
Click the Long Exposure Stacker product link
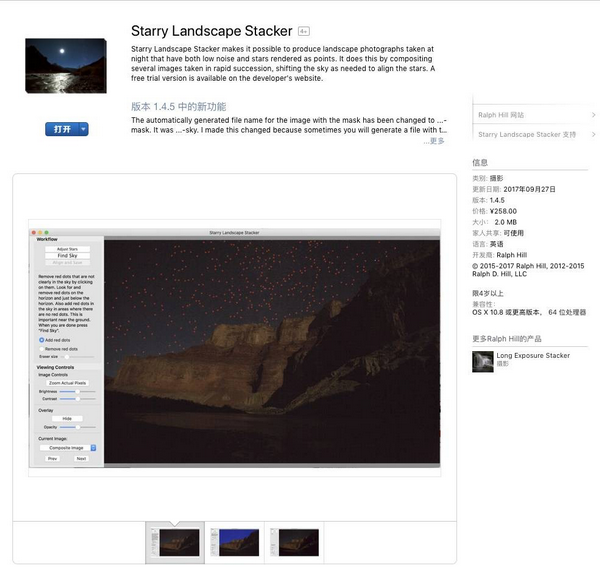533,356
